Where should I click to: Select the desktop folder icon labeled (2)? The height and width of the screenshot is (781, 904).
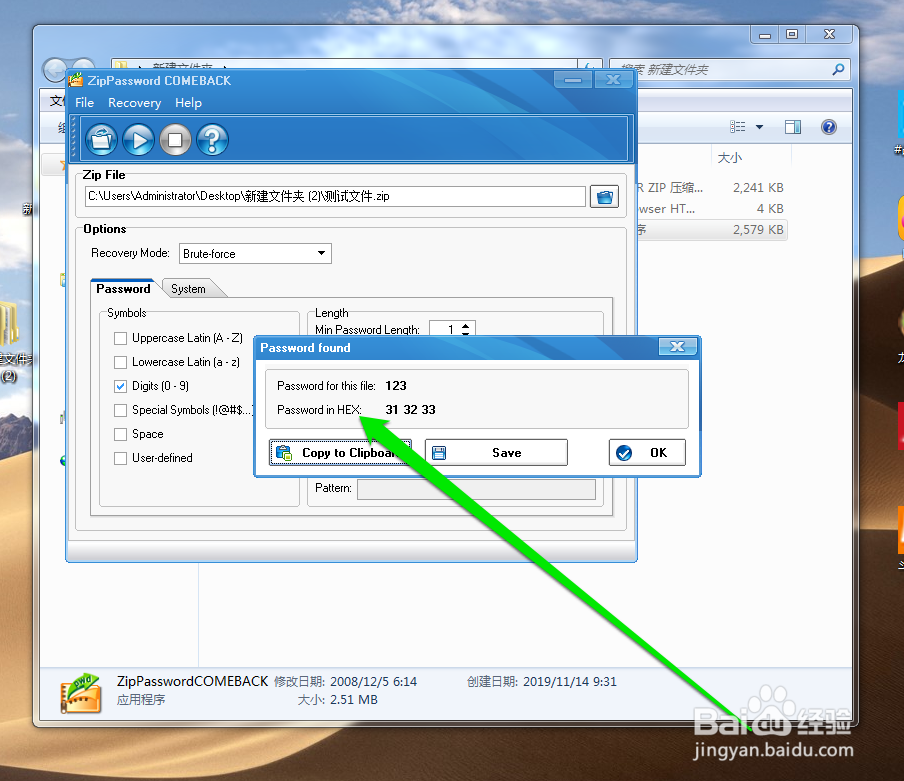pyautogui.click(x=10, y=342)
